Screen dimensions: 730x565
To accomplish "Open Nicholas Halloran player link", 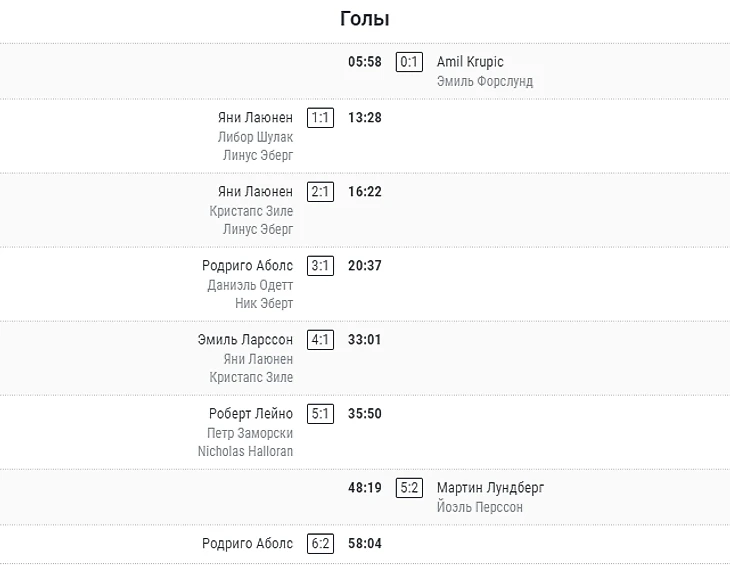I will click(x=245, y=451).
